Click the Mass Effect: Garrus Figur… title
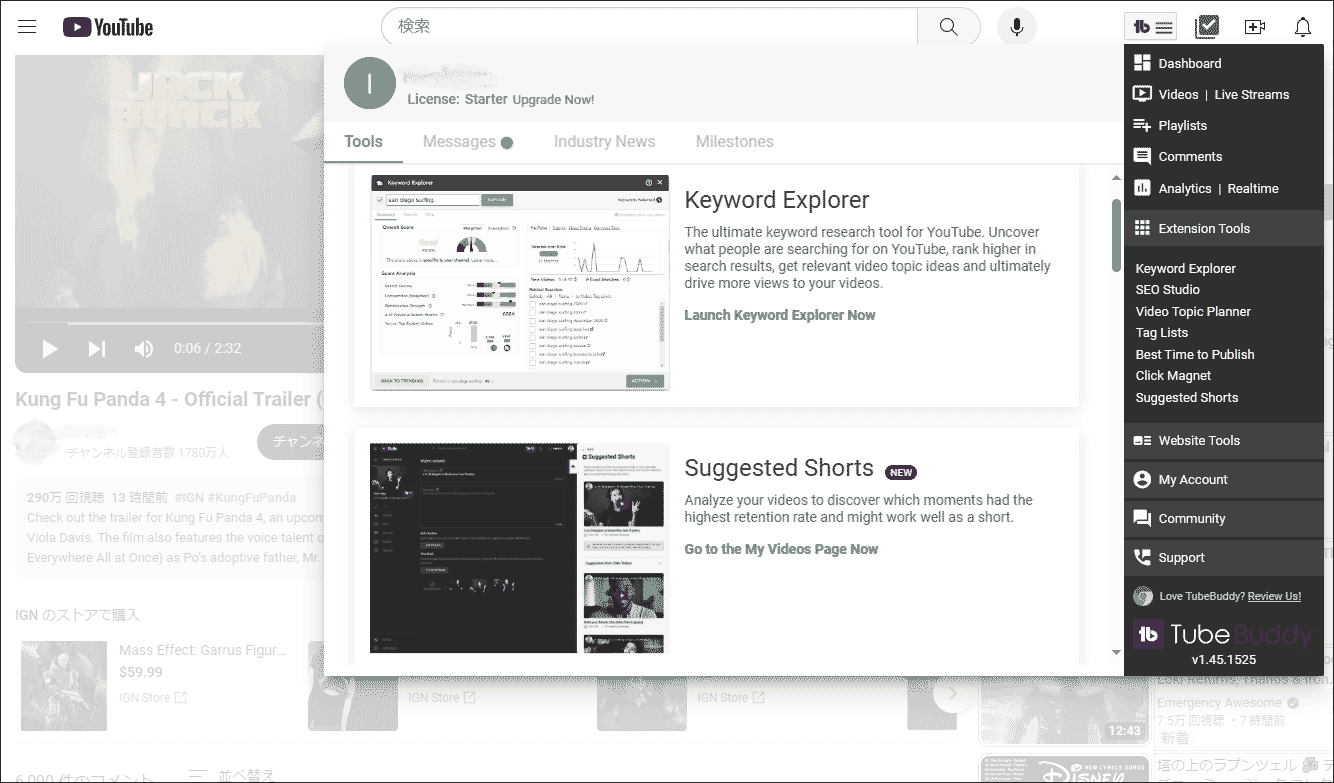 coord(203,650)
